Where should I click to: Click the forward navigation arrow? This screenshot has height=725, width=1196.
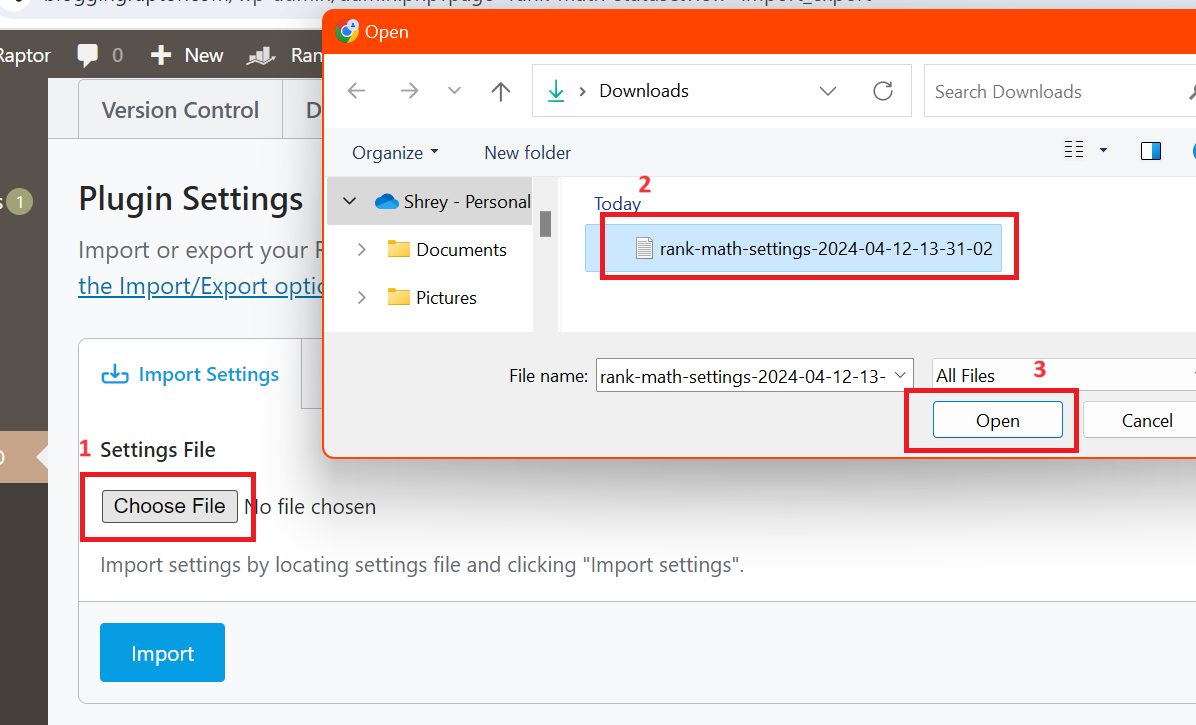click(408, 90)
